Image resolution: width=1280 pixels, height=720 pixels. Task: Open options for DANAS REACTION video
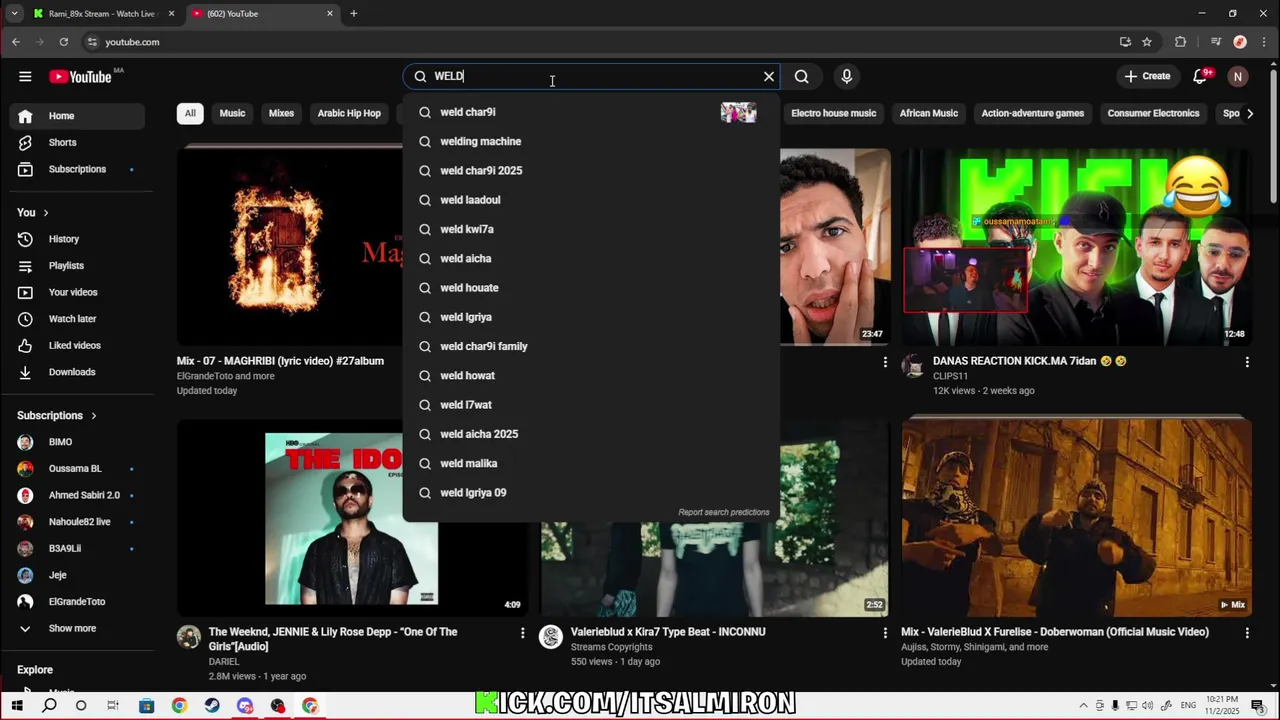[1247, 362]
